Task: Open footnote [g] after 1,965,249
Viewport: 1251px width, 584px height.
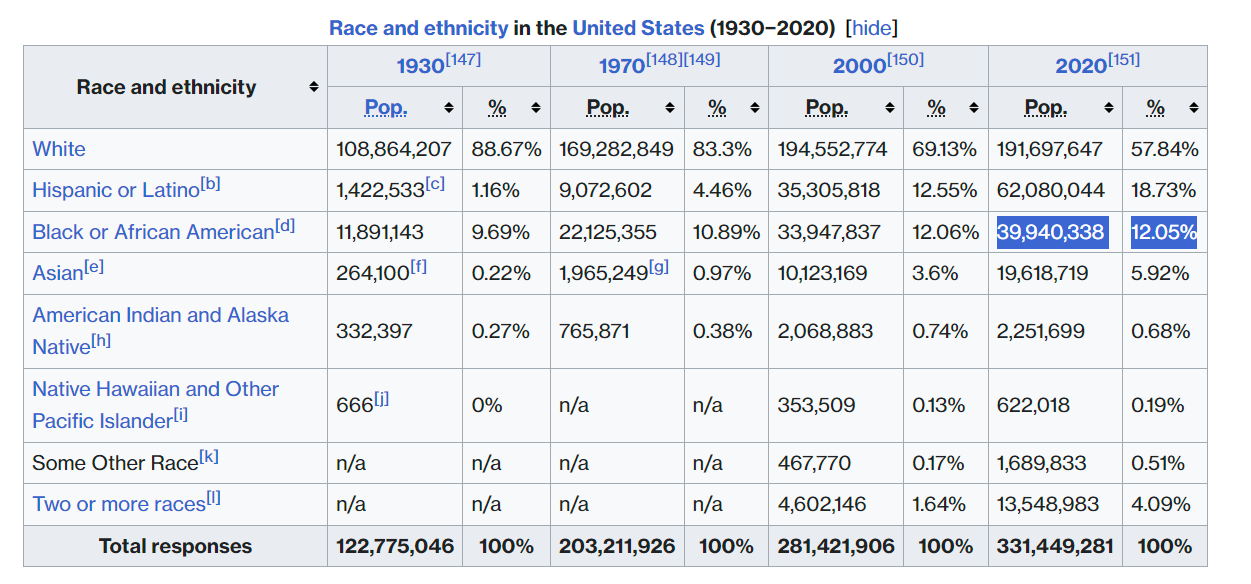Action: pos(659,267)
